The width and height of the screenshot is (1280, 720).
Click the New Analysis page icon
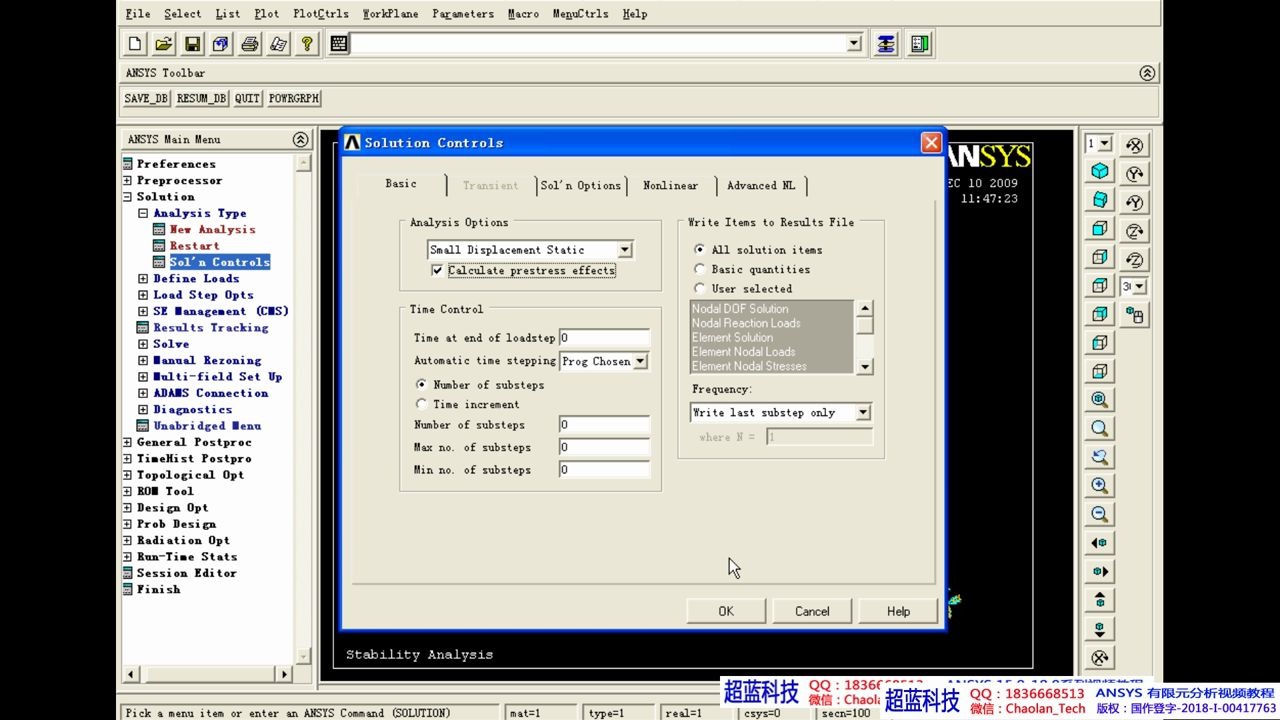coord(135,44)
